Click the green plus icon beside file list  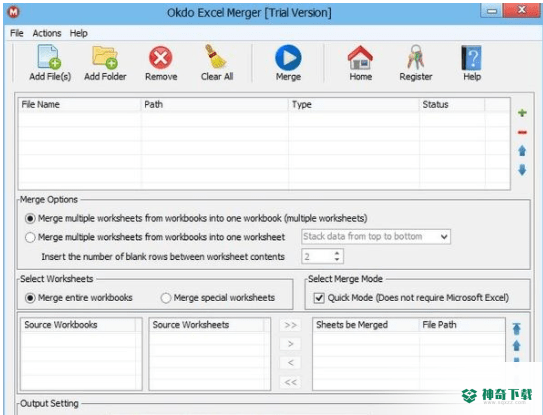tap(522, 113)
